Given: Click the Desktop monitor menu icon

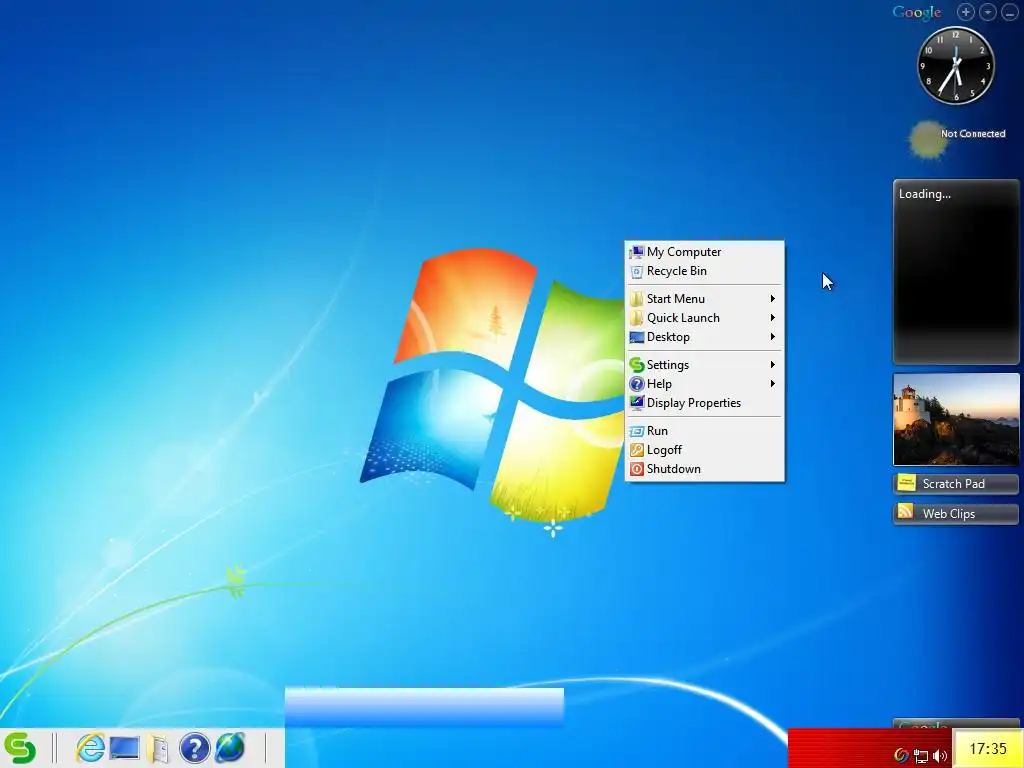Looking at the screenshot, I should click(637, 337).
